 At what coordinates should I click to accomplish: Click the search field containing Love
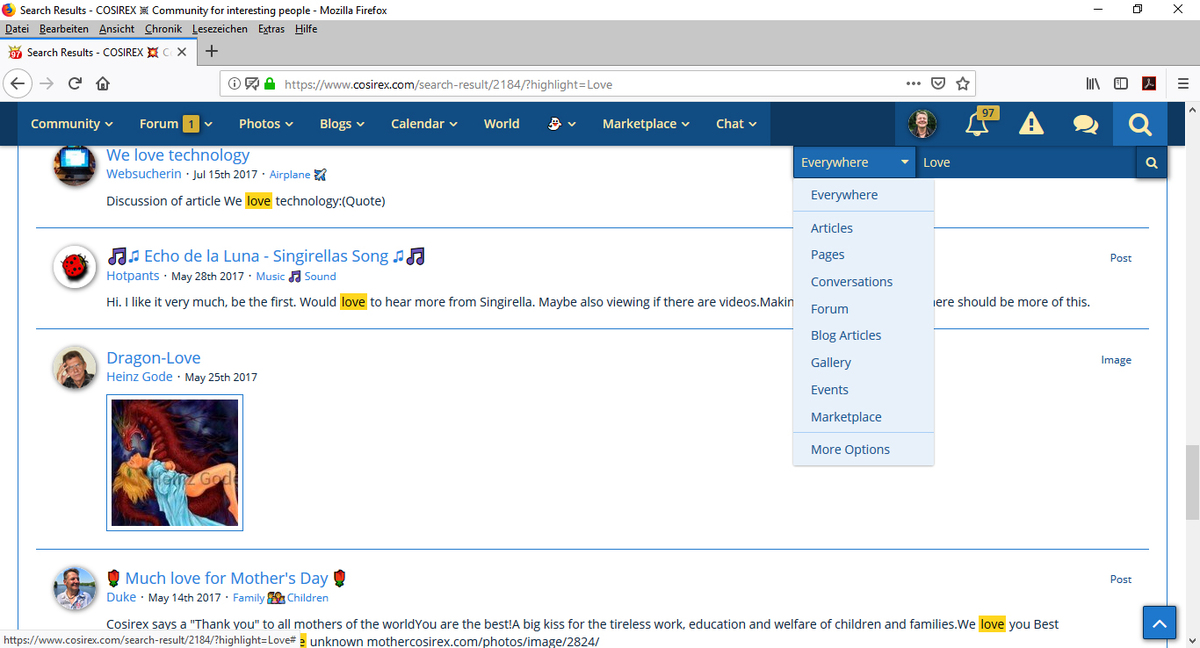click(x=1027, y=163)
